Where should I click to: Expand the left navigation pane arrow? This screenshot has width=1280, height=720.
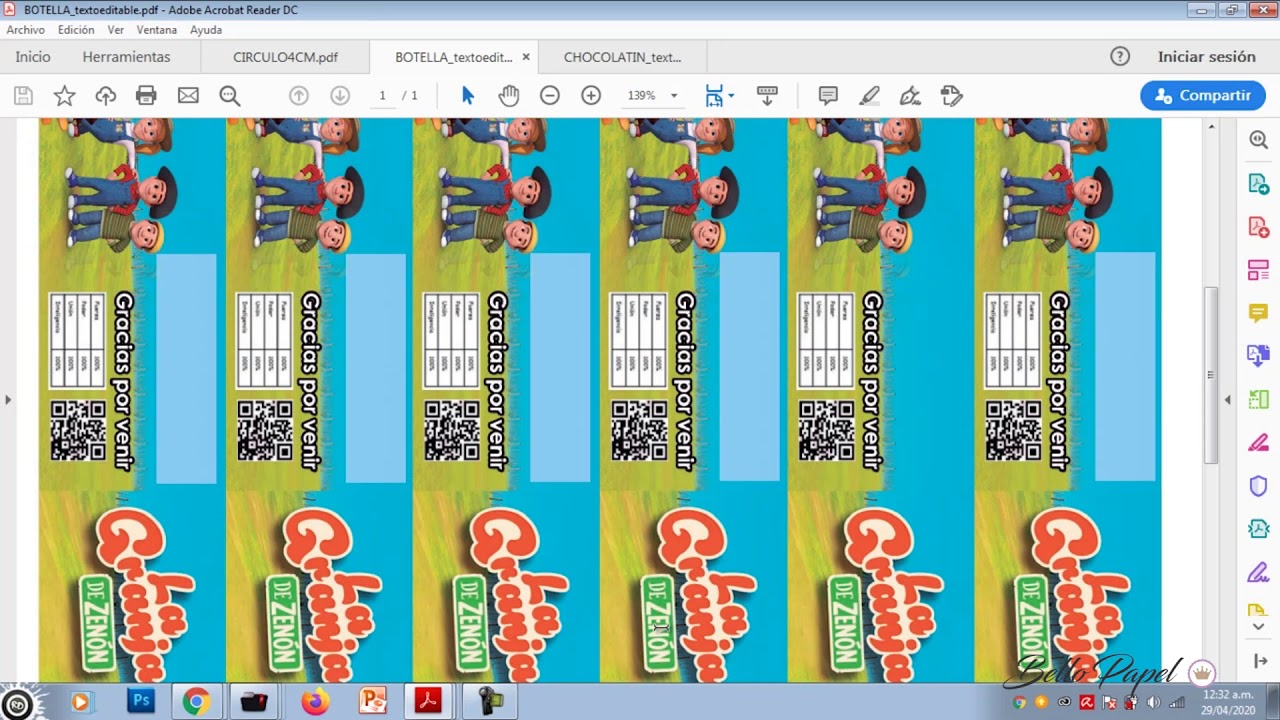tap(8, 400)
